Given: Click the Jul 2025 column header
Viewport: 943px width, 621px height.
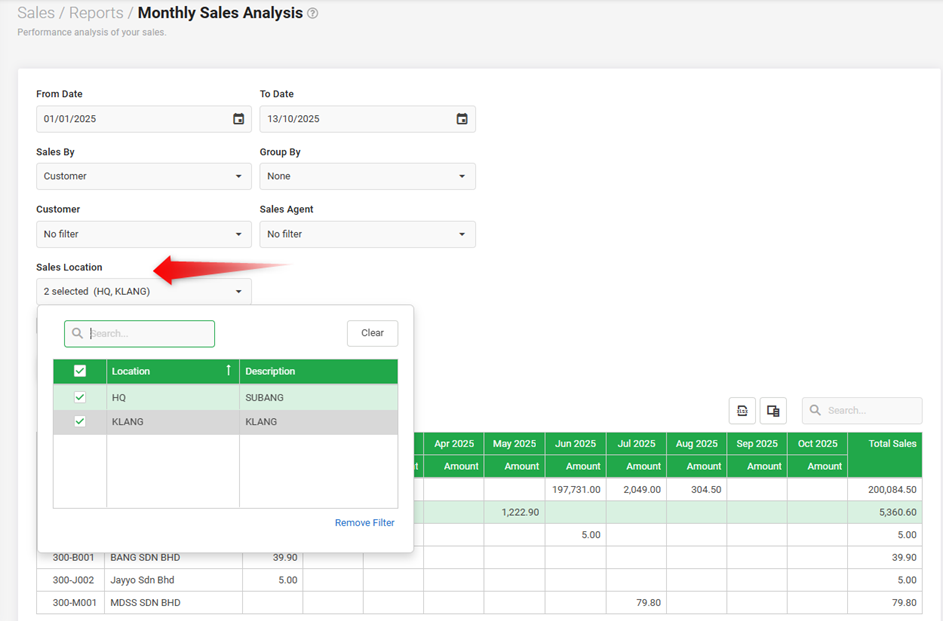Looking at the screenshot, I should [x=636, y=444].
